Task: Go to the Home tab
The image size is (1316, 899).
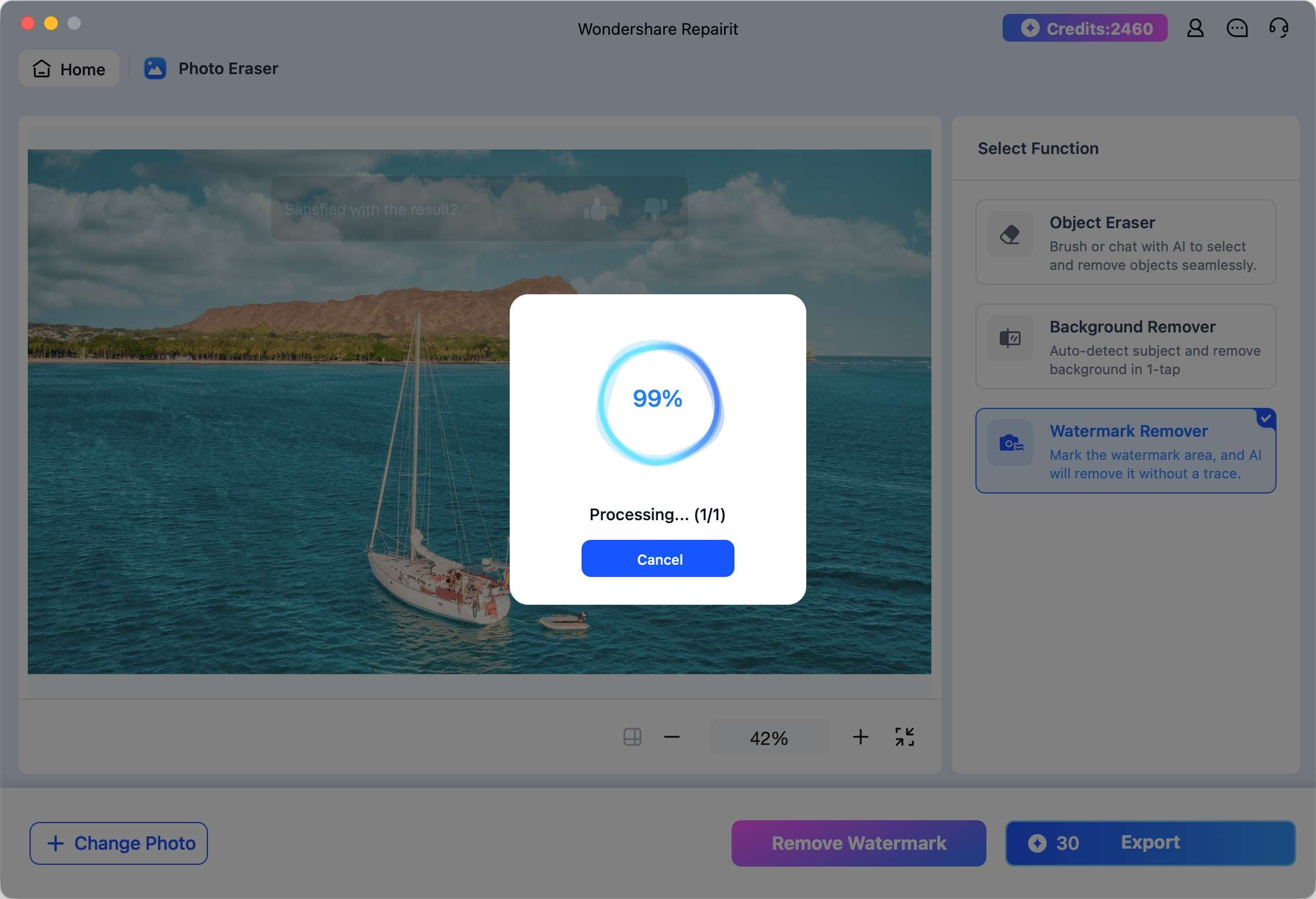Action: point(69,68)
